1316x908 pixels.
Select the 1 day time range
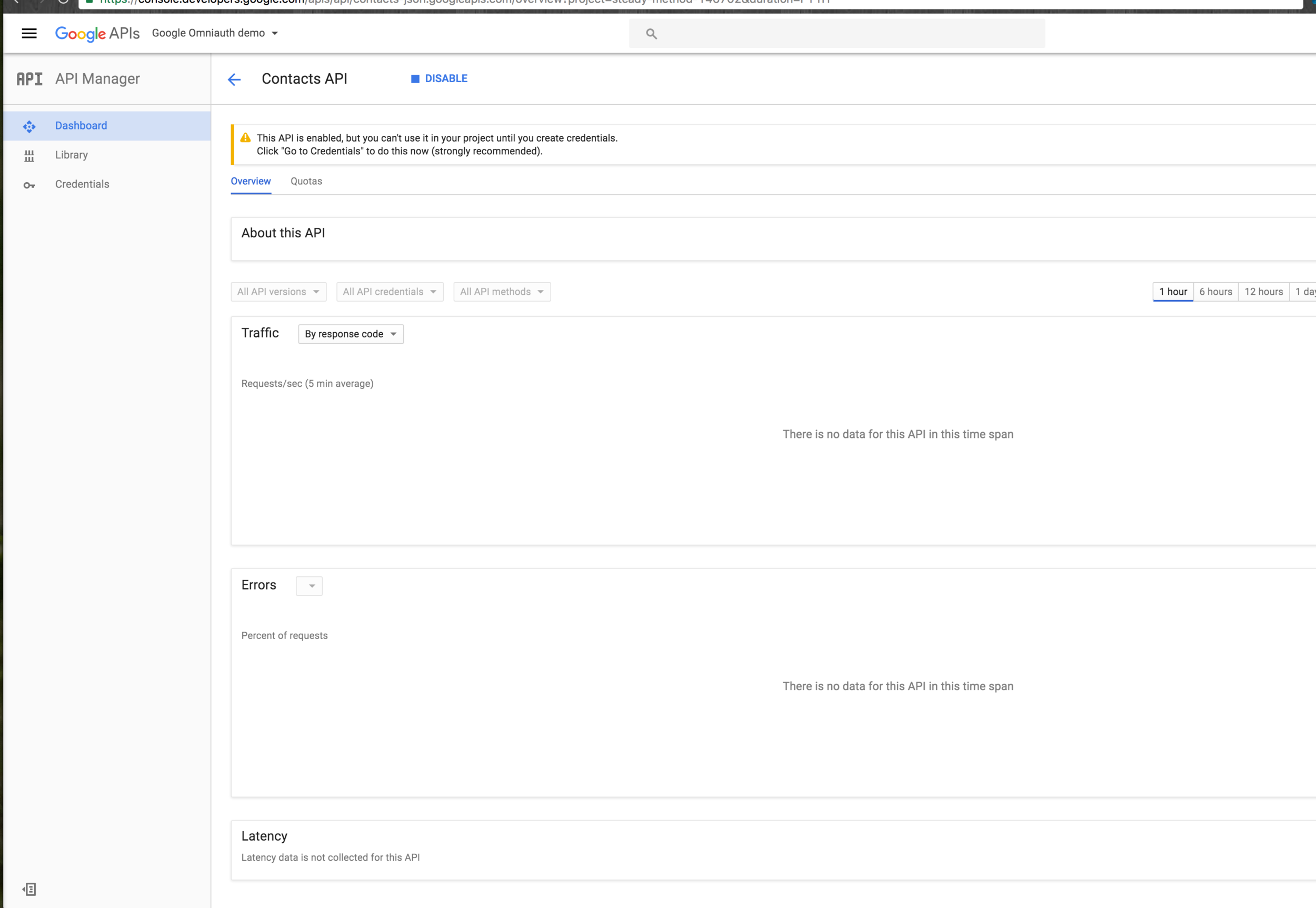click(x=1303, y=292)
